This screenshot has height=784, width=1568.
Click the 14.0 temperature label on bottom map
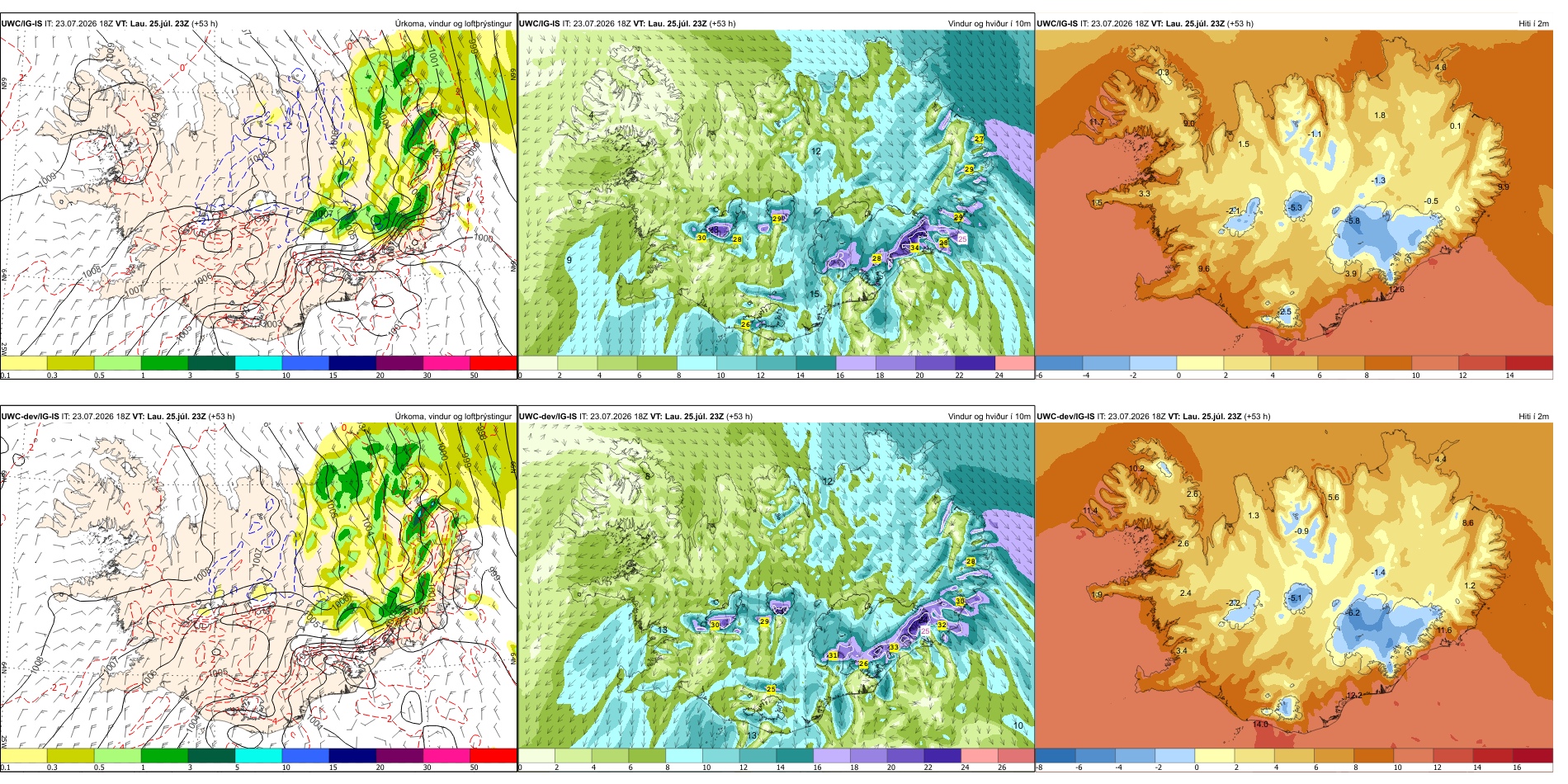coord(1260,725)
